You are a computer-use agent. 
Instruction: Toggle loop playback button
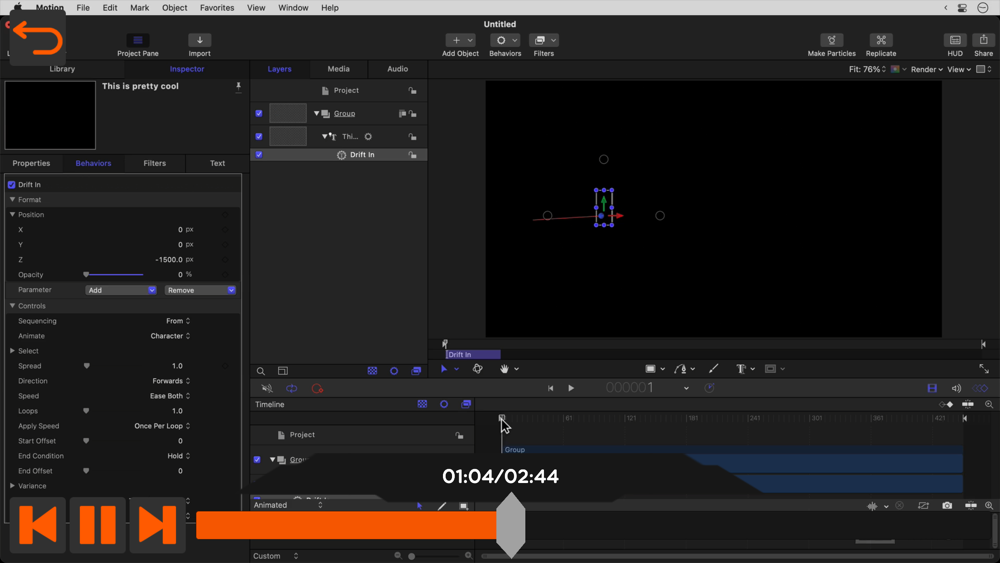point(291,388)
